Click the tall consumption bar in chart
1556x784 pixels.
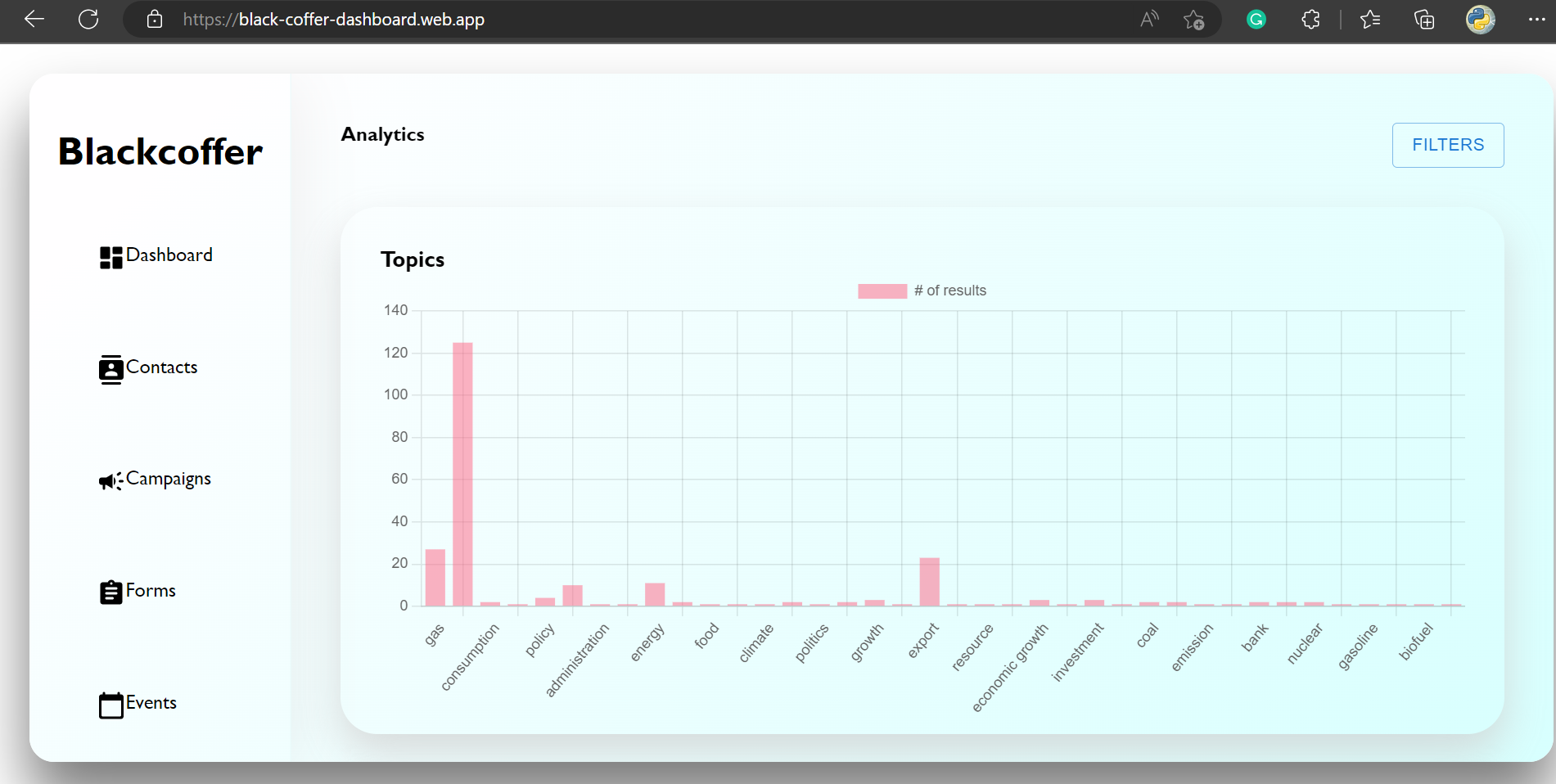[462, 475]
